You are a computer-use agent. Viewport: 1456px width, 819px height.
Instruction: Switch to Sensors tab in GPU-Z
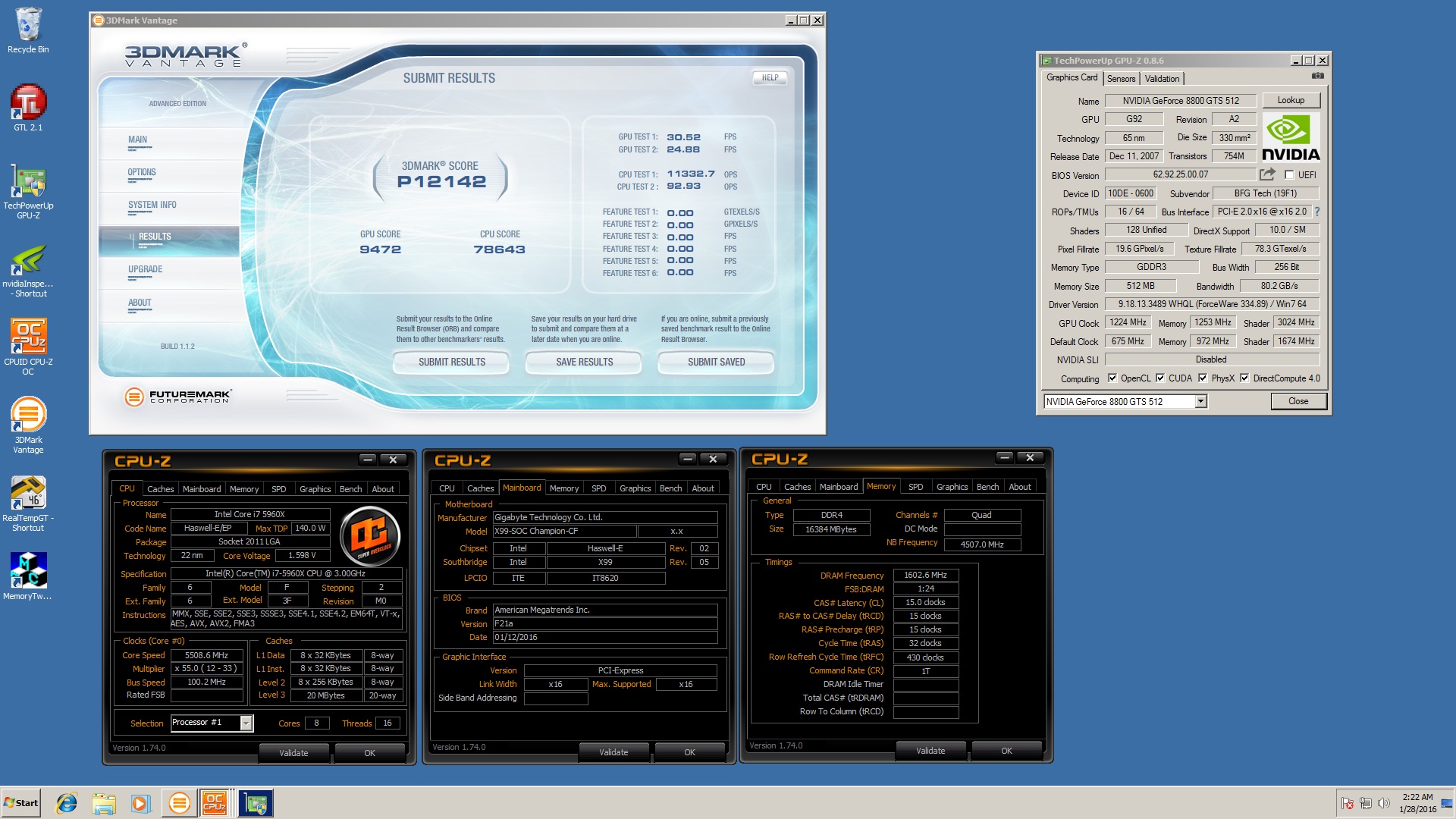1121,78
